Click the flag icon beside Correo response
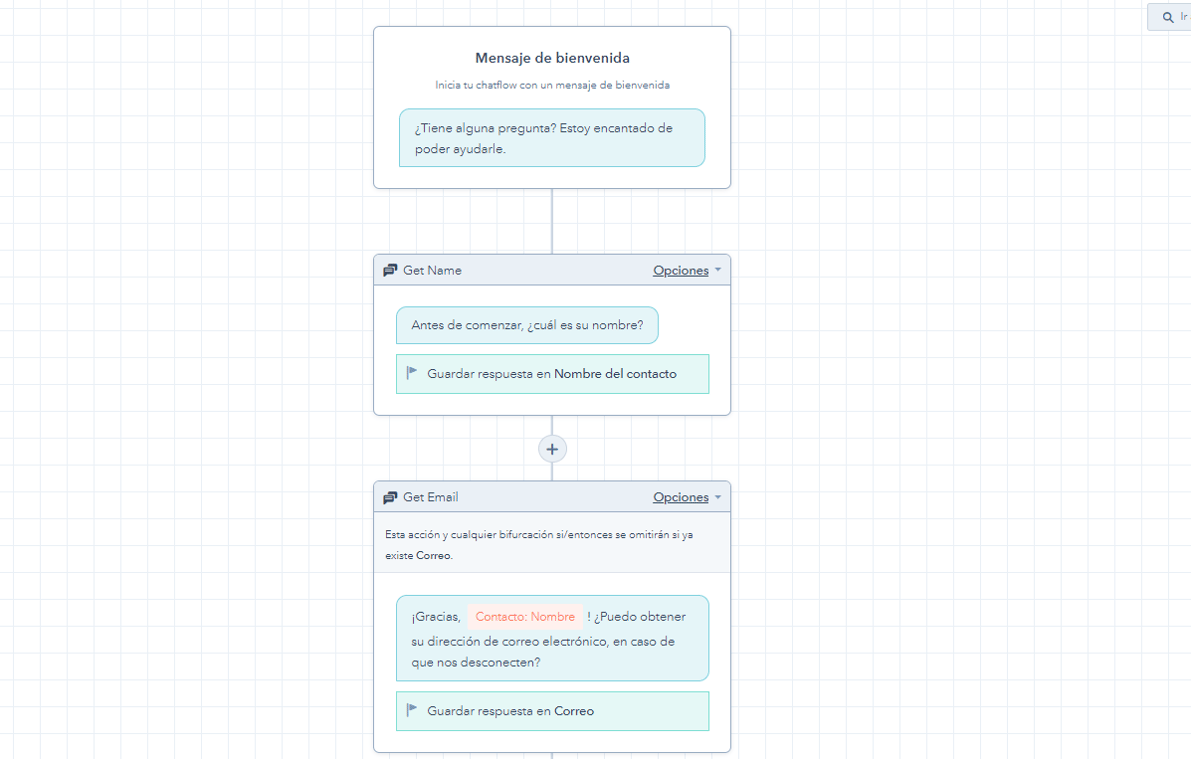 point(413,711)
